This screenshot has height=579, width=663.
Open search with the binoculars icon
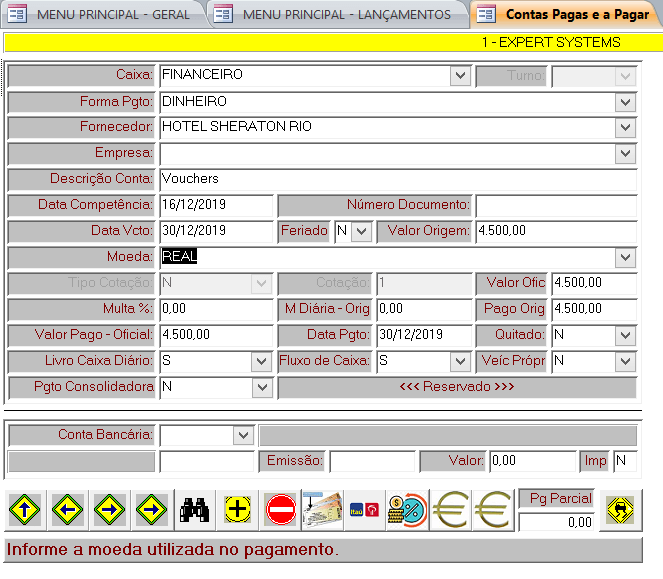point(195,510)
